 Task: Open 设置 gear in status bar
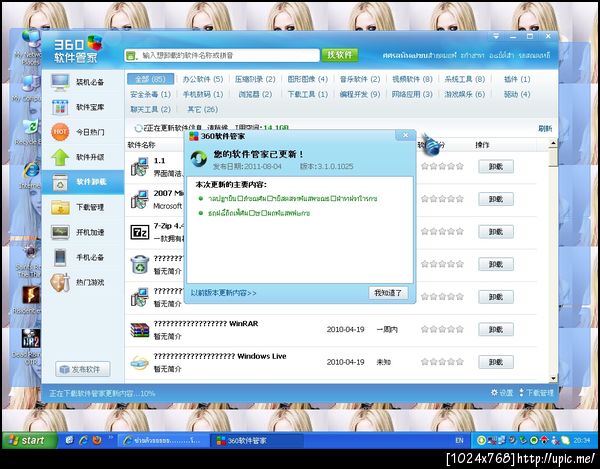click(x=502, y=392)
